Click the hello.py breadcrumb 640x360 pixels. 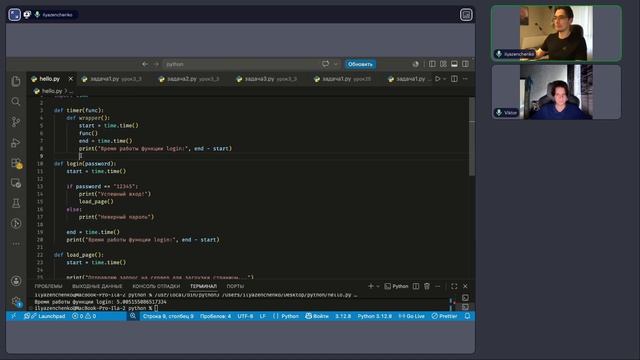(51, 91)
